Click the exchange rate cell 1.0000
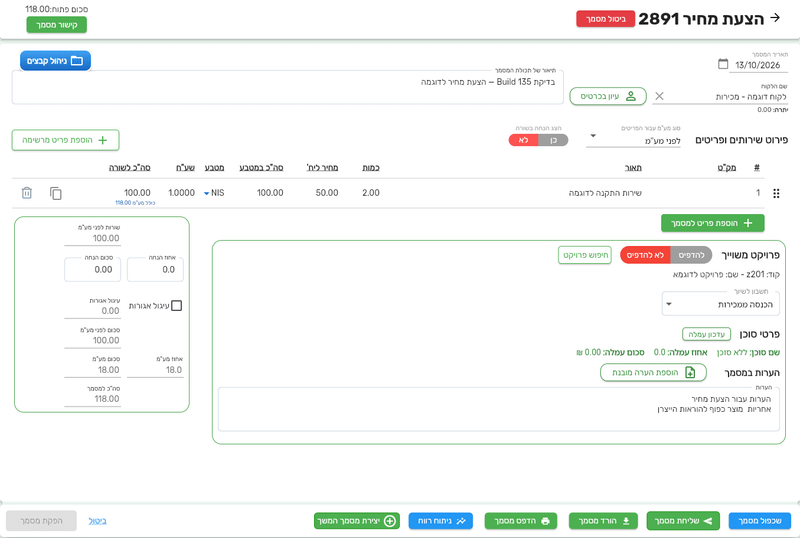The width and height of the screenshot is (800, 538). (x=182, y=192)
